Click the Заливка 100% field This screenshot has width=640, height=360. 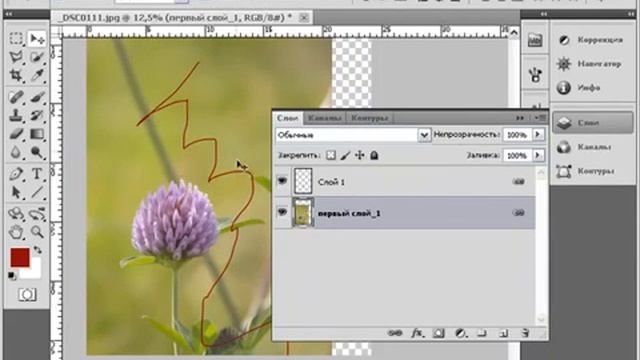pyautogui.click(x=517, y=155)
